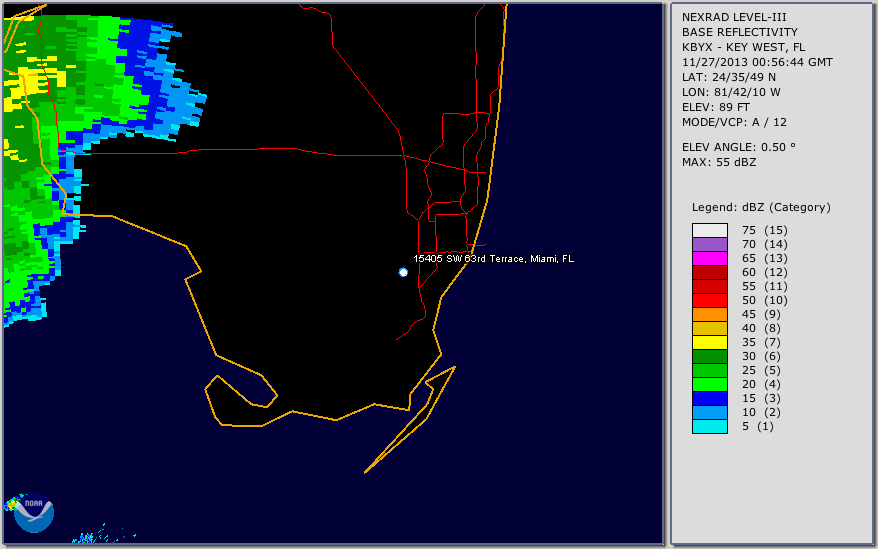The height and width of the screenshot is (549, 878).
Task: Click the NEXRAD LEVEL-III heading text
Action: 734,17
